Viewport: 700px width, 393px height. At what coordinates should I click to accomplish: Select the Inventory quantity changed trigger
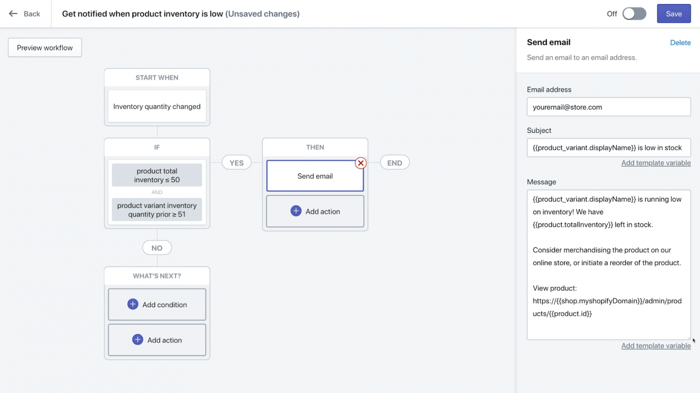157,107
